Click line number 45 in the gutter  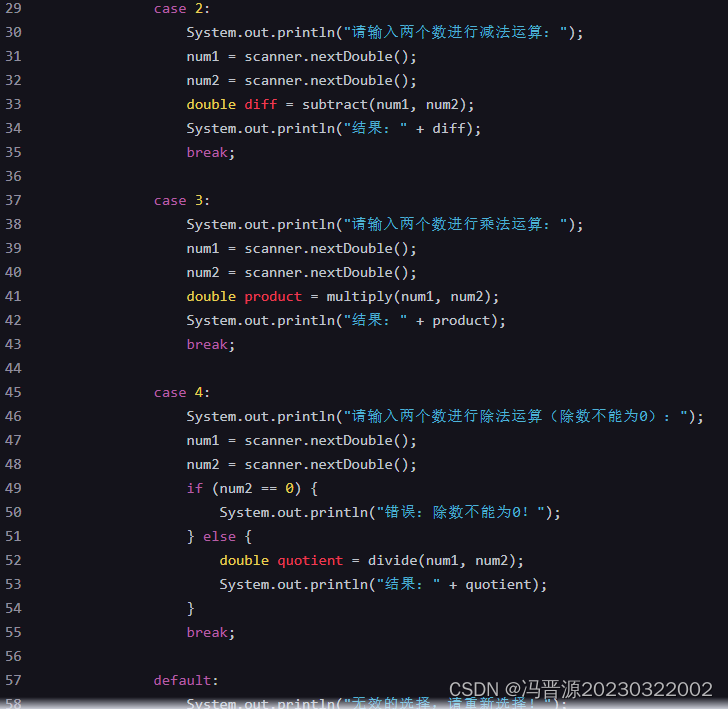pyautogui.click(x=13, y=393)
